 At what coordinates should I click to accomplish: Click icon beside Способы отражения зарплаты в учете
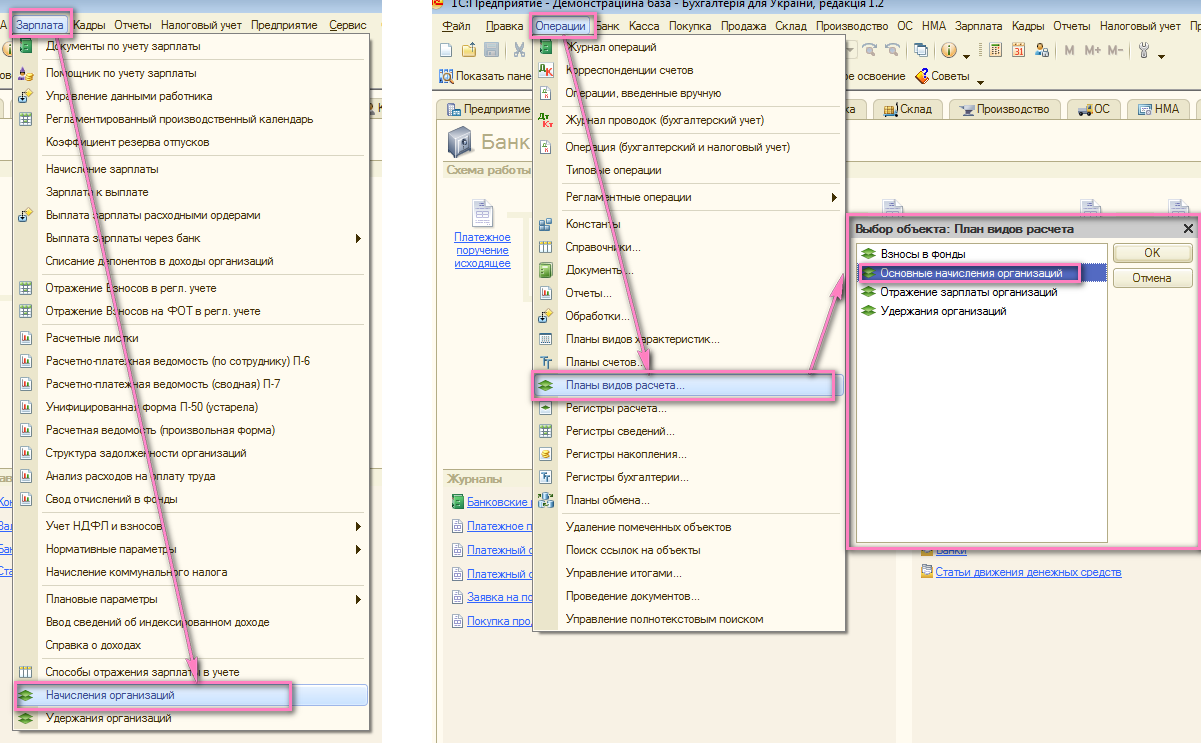[x=26, y=672]
